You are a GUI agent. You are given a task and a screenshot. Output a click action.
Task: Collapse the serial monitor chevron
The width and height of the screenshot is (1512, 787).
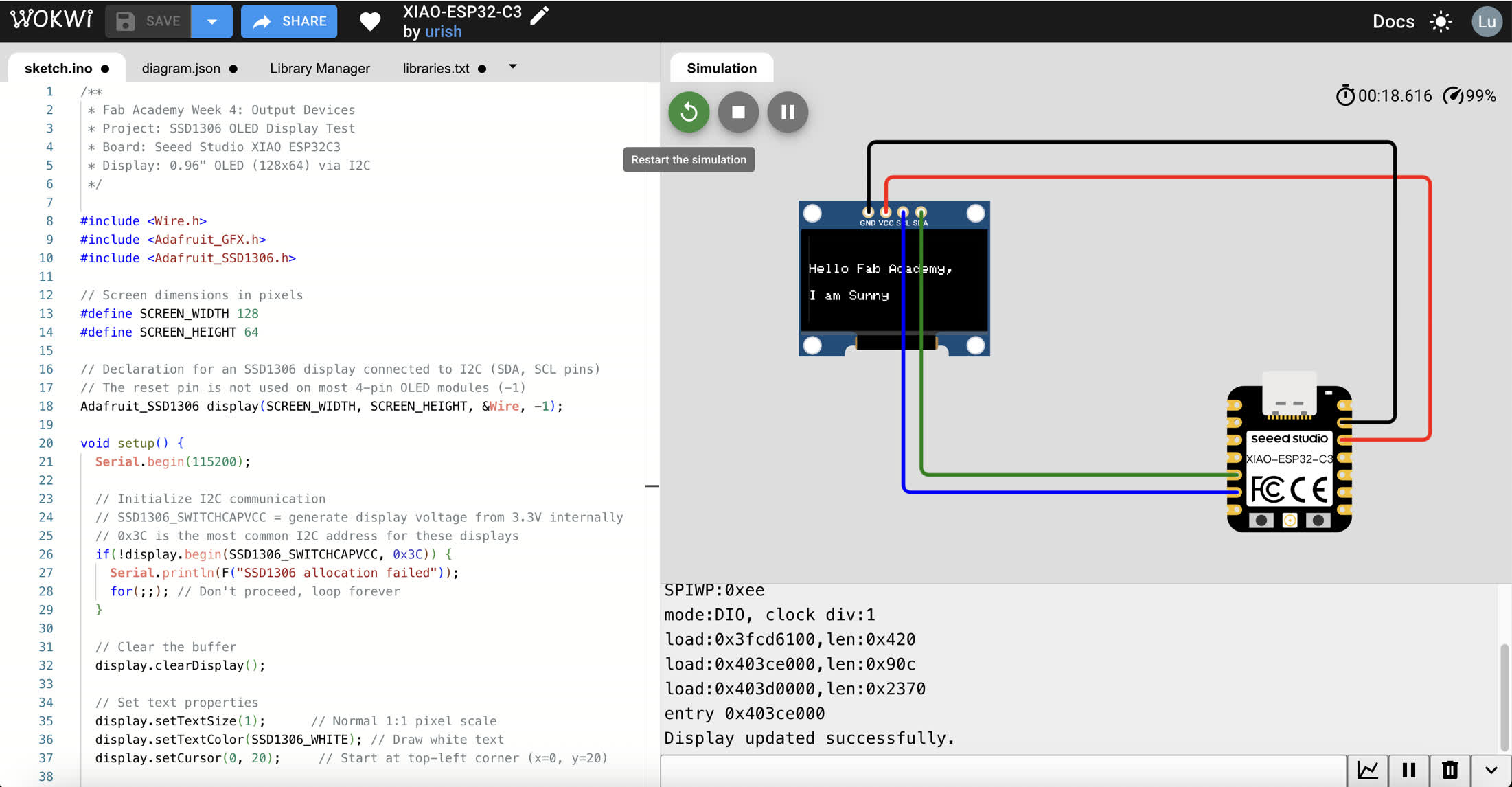1491,771
